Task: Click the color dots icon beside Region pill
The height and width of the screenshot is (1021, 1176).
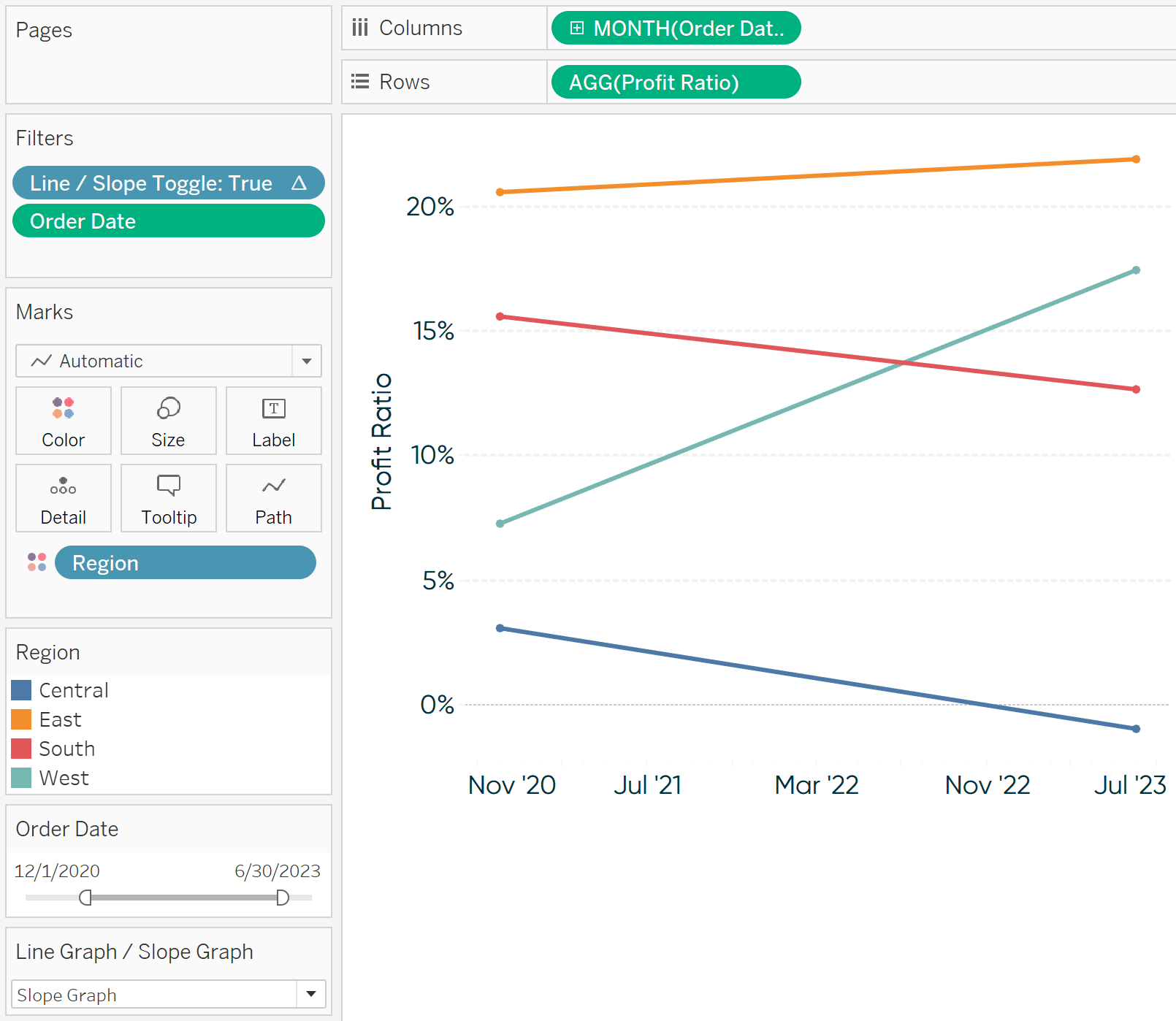Action: (37, 562)
